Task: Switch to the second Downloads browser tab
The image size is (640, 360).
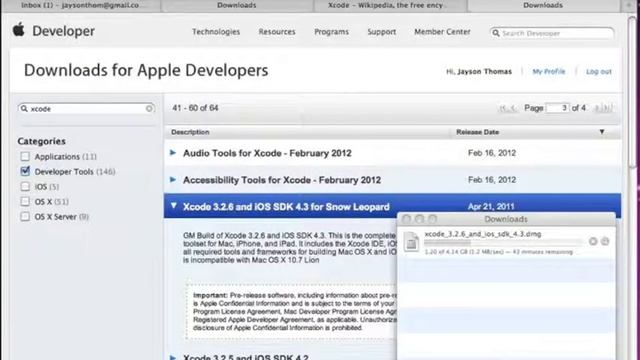Action: coord(237,5)
